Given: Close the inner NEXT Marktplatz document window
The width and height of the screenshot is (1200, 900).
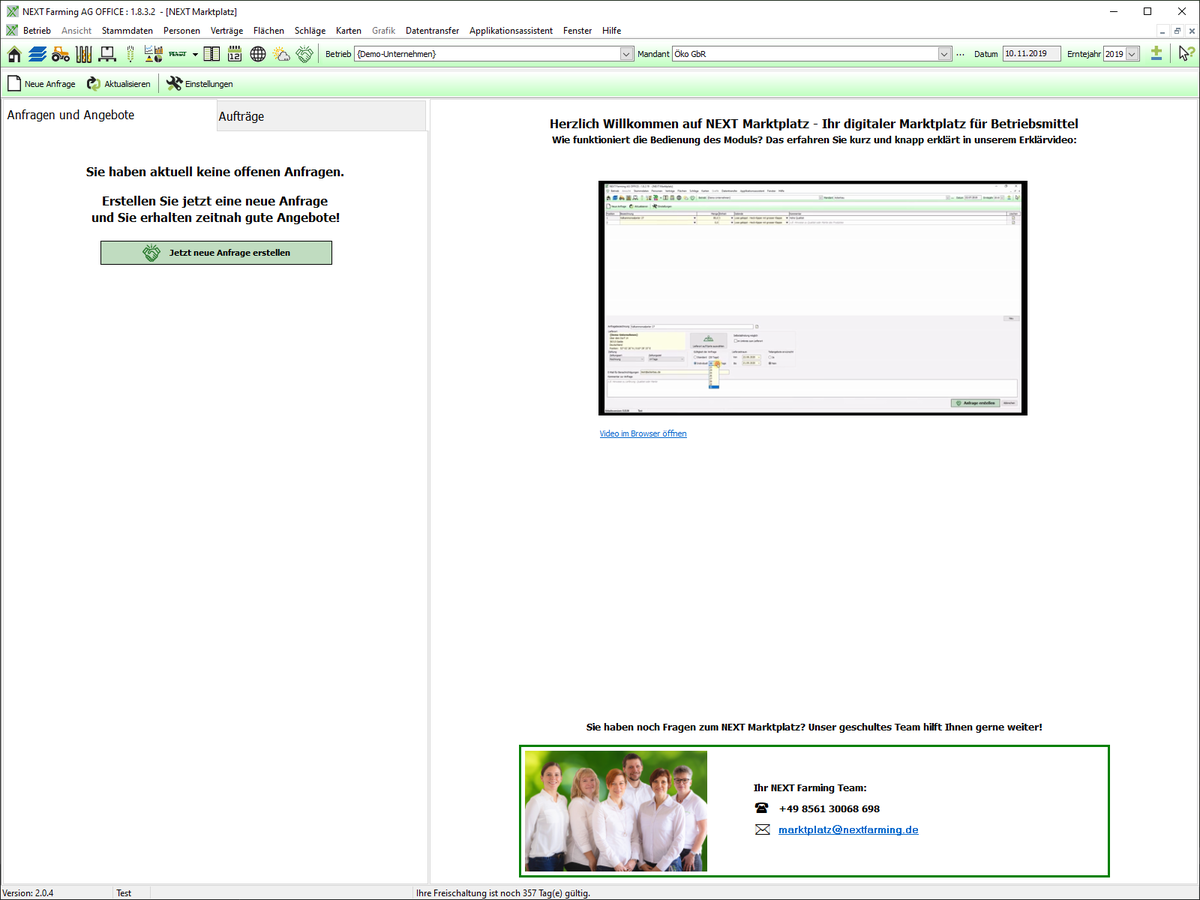Looking at the screenshot, I should pos(1190,31).
